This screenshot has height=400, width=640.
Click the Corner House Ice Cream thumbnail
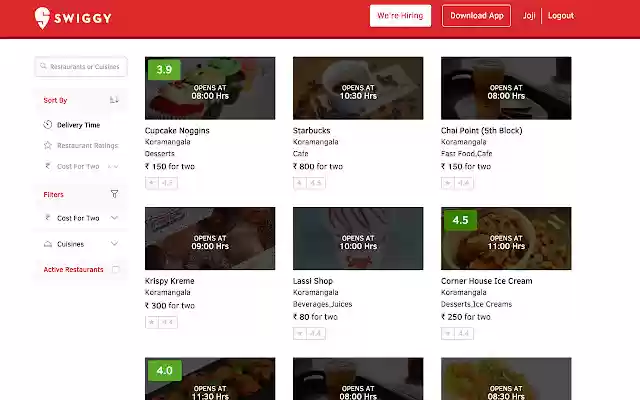tap(506, 238)
